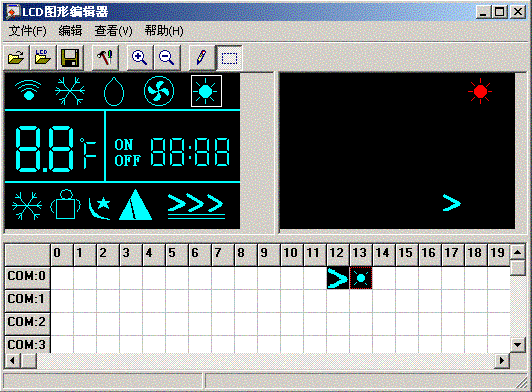Image resolution: width=532 pixels, height=392 pixels.
Task: Select the chevron cell at COM:0 column 12
Action: coord(338,278)
